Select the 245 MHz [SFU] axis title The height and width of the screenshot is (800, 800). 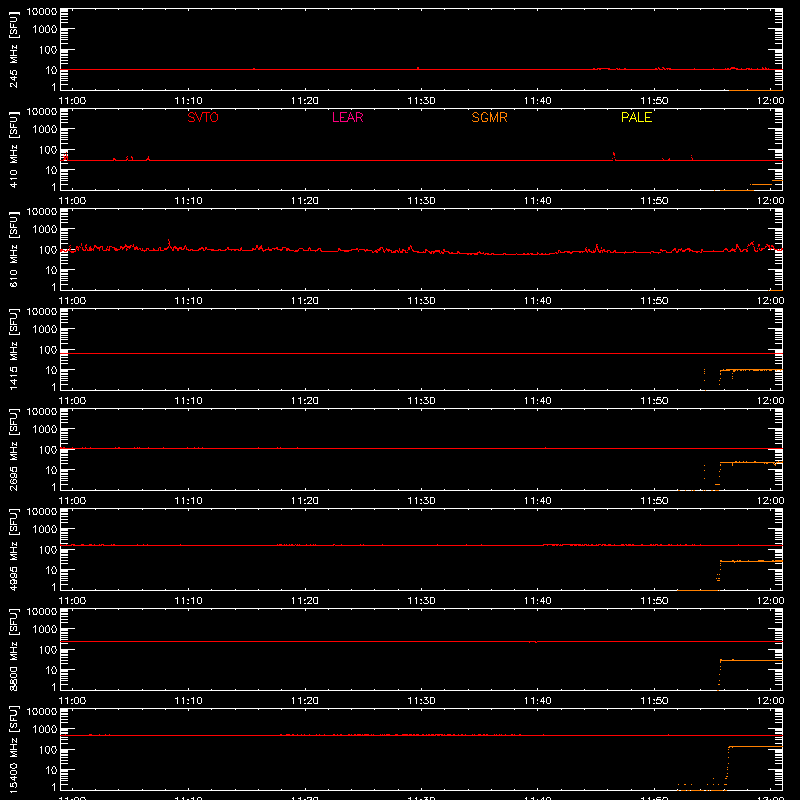(x=14, y=49)
